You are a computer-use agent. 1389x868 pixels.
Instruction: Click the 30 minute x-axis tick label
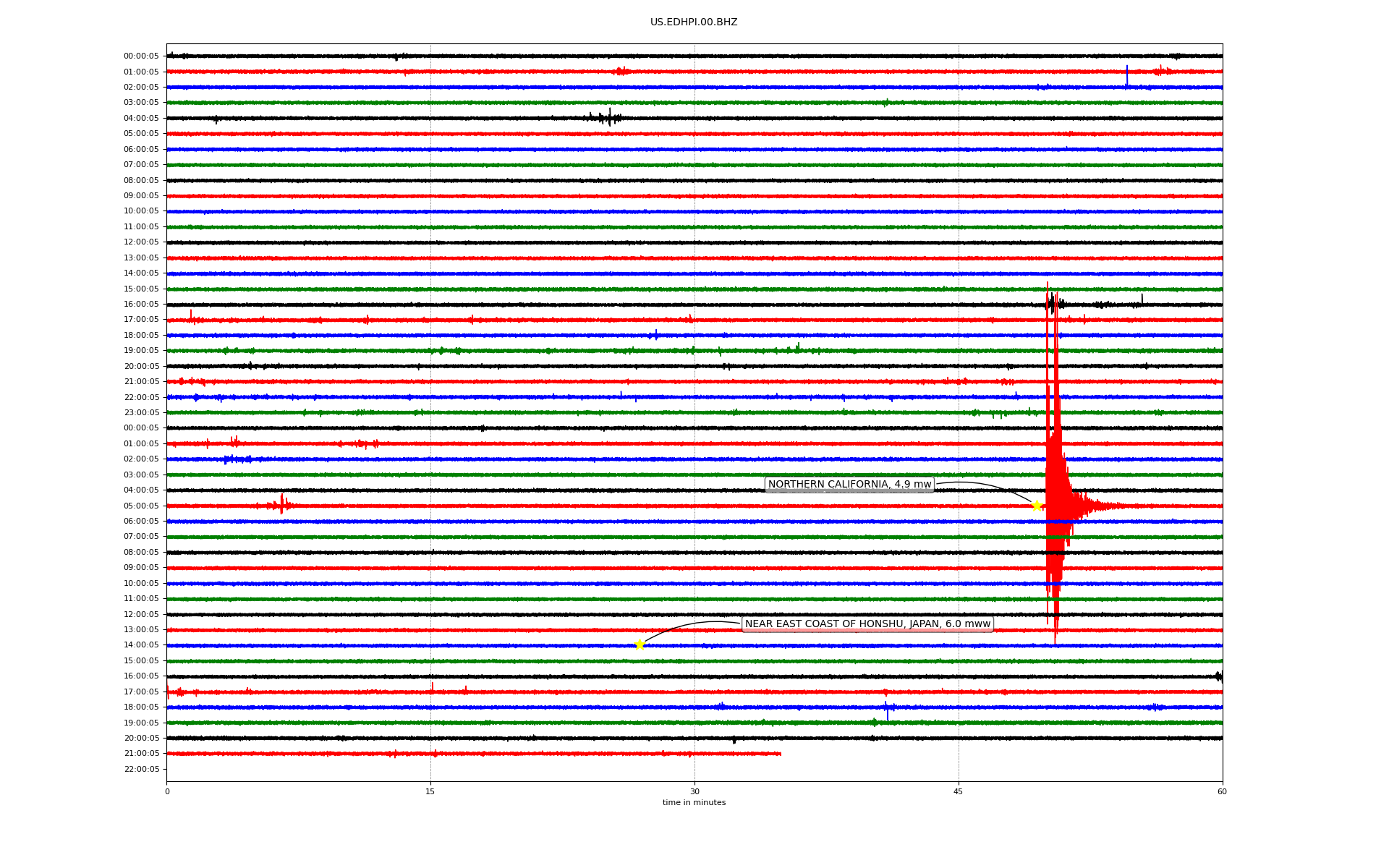pos(694,791)
